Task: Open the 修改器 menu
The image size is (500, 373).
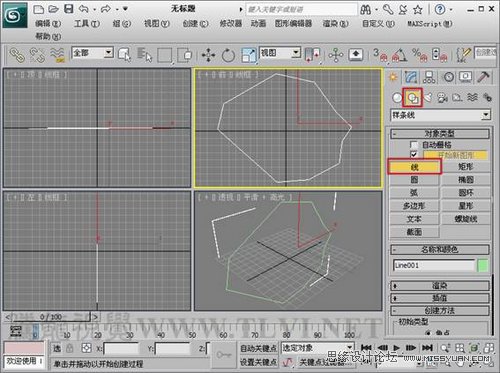Action: tap(231, 24)
